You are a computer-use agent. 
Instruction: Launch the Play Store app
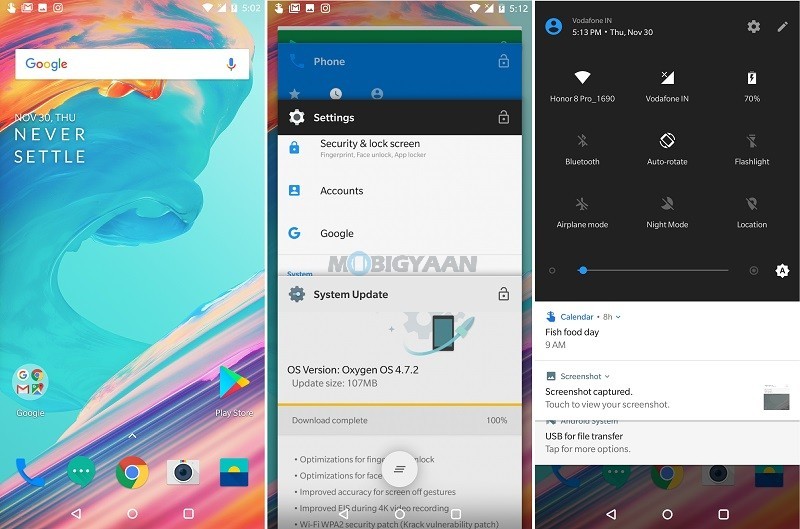click(234, 383)
